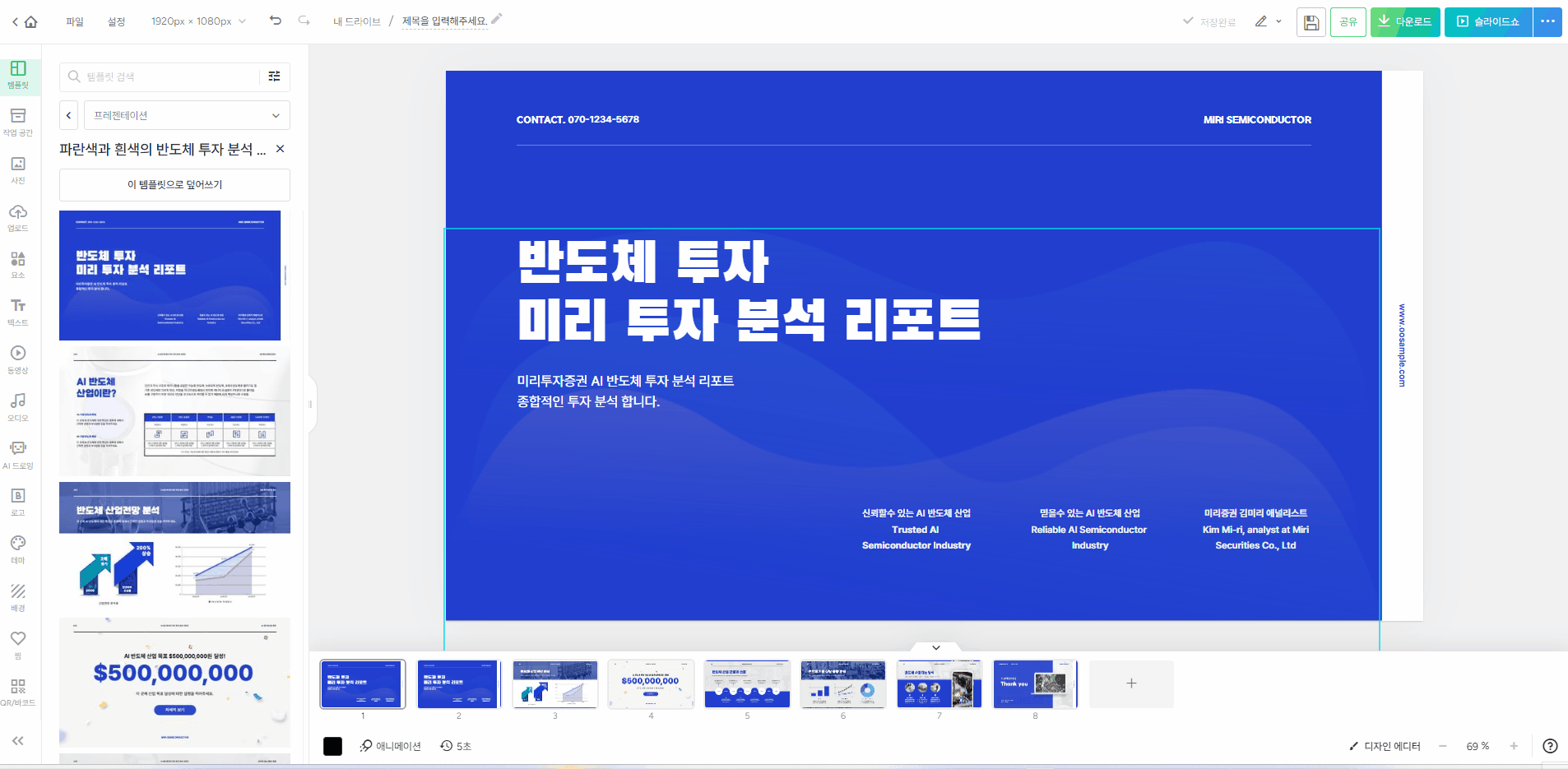Undo the last action

point(276,21)
